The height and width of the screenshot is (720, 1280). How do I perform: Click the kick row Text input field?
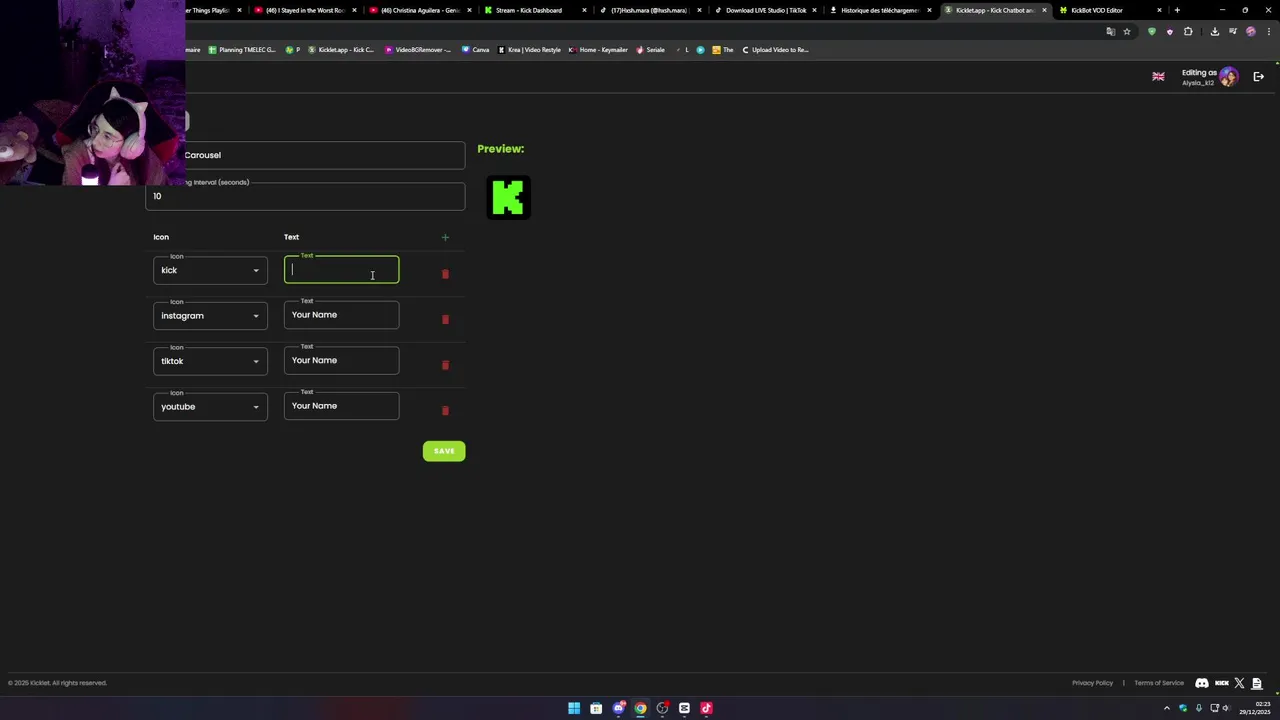pos(341,270)
